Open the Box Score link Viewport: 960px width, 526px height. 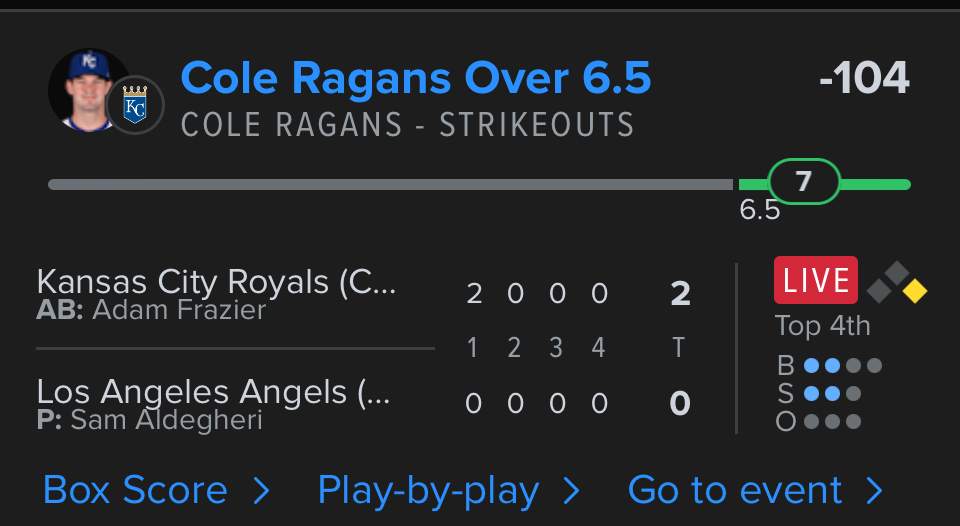135,490
